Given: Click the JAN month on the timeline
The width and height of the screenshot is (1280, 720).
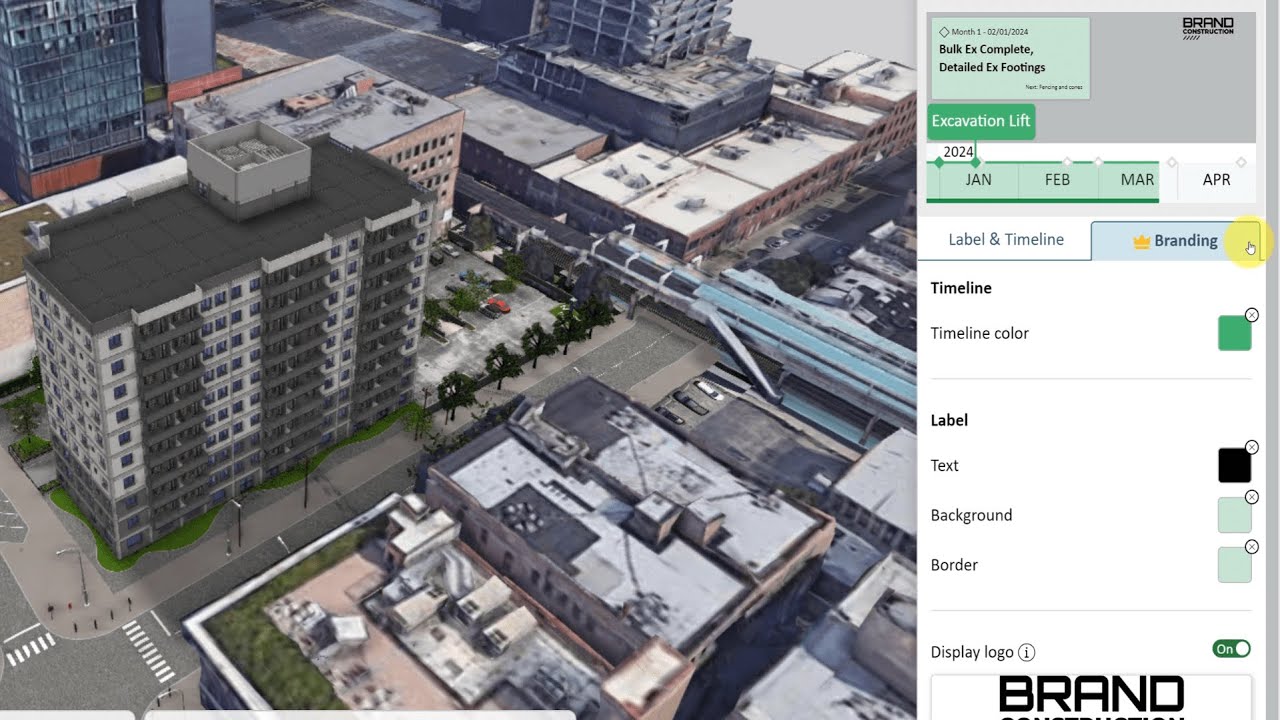Looking at the screenshot, I should (x=978, y=180).
